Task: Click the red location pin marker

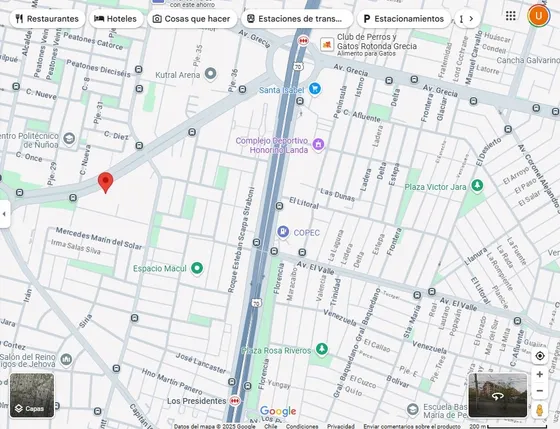Action: point(105,182)
